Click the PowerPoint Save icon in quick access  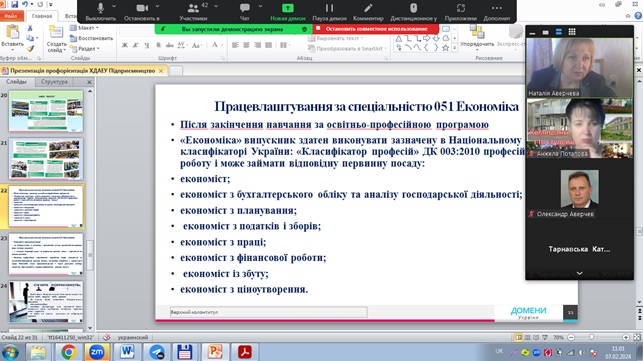[x=15, y=4]
